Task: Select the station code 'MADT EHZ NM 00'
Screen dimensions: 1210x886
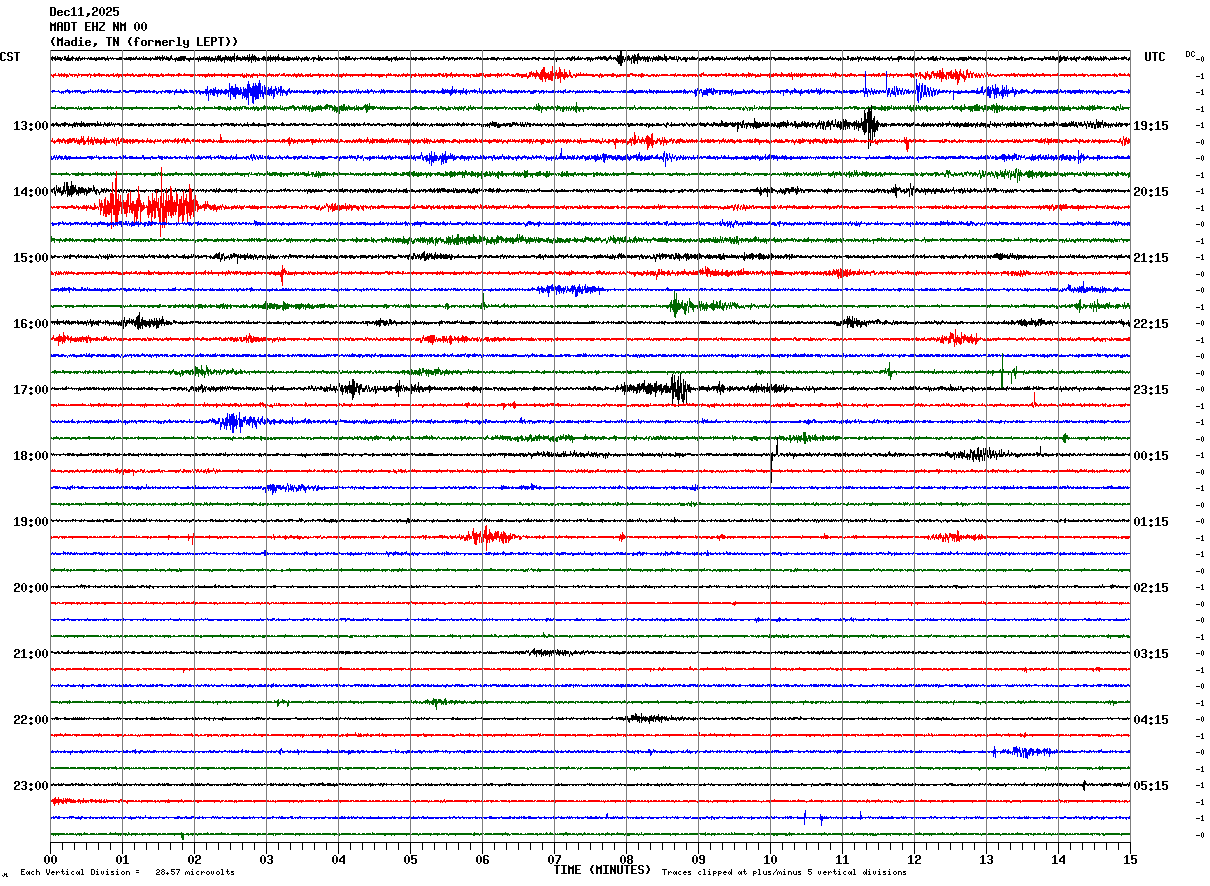Action: click(98, 27)
